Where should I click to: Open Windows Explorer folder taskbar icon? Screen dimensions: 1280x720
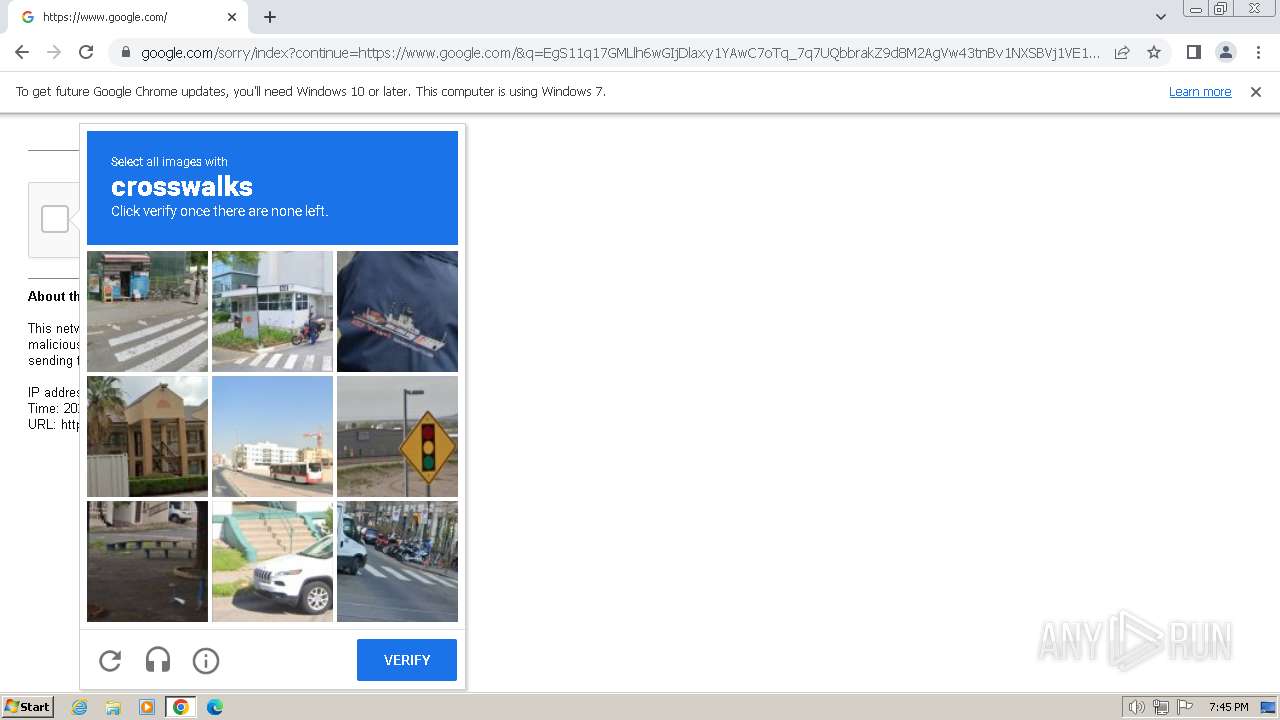113,707
